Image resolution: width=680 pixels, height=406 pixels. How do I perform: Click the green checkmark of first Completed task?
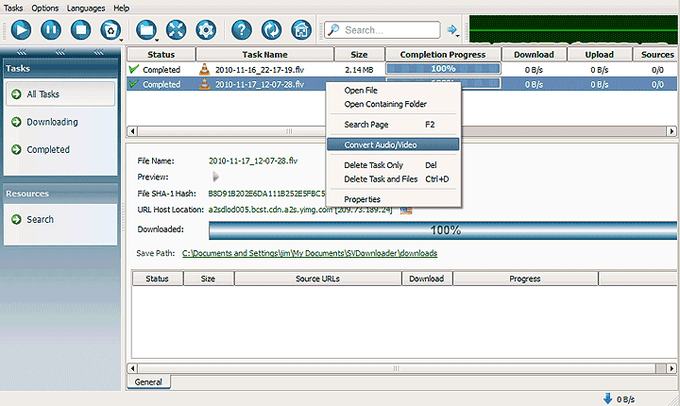(134, 69)
